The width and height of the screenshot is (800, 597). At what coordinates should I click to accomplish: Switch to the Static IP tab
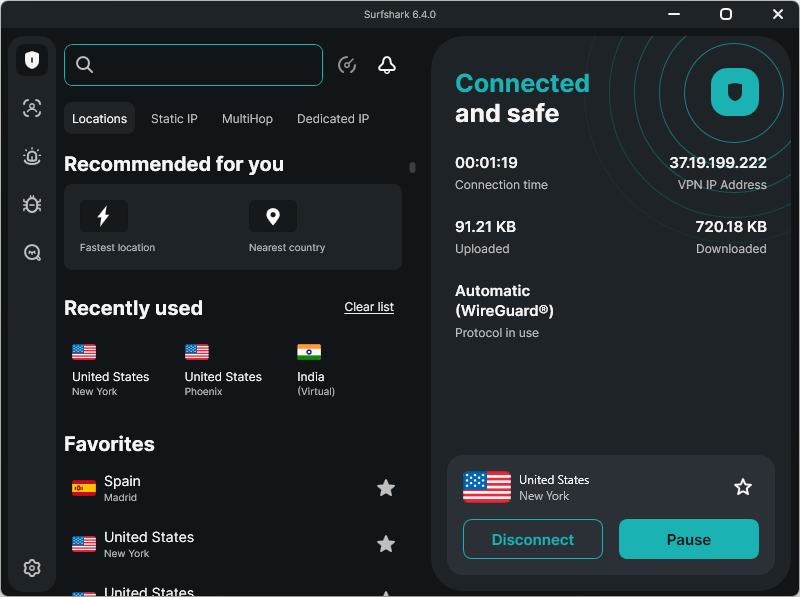174,118
